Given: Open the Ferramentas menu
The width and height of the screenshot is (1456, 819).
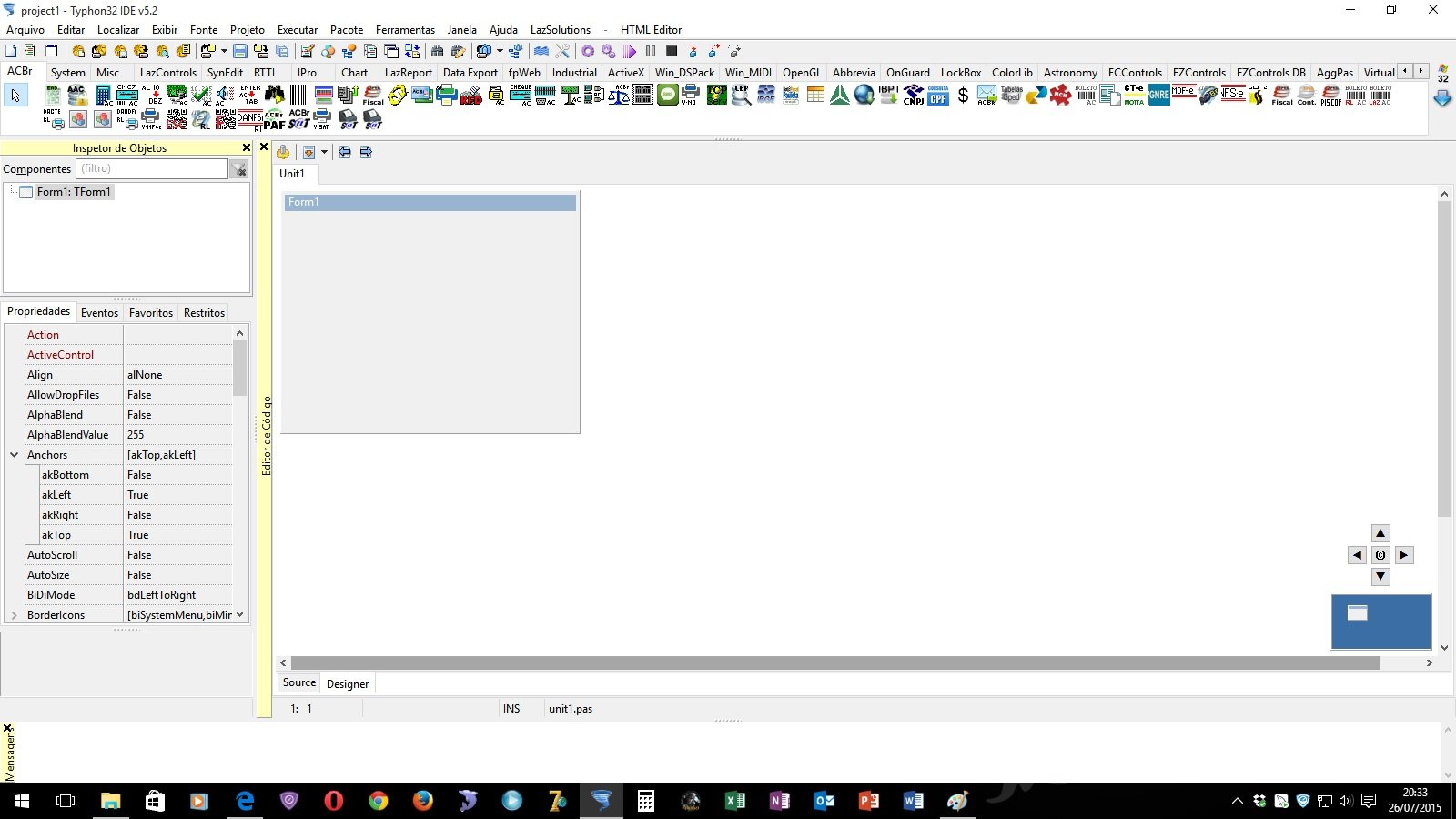Looking at the screenshot, I should pos(405,30).
